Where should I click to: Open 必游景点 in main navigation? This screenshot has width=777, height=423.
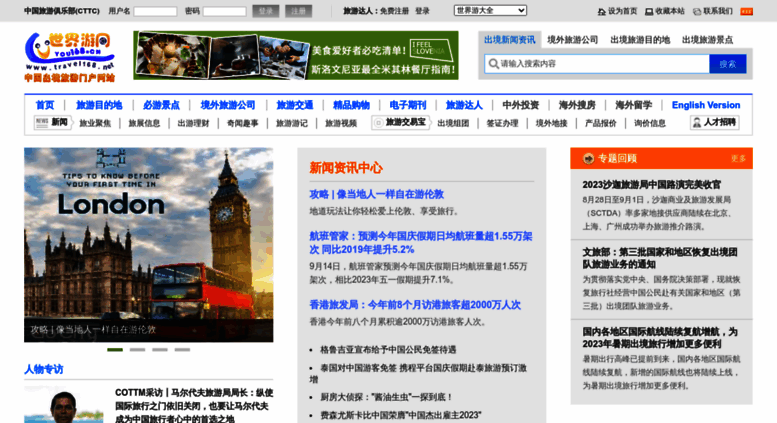pos(161,105)
